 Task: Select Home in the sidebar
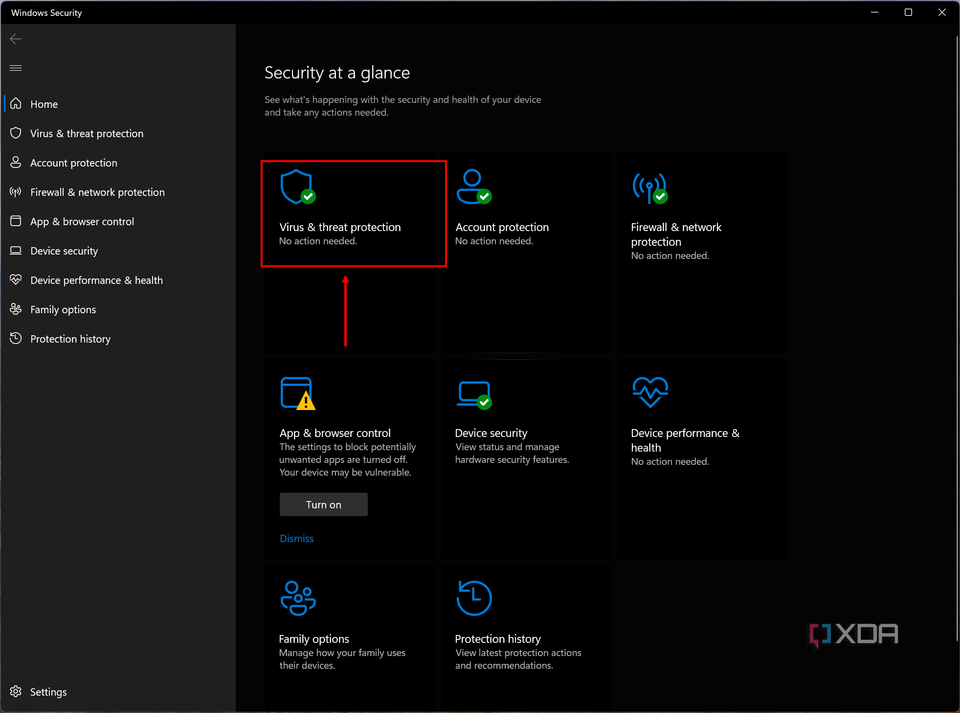pos(45,103)
